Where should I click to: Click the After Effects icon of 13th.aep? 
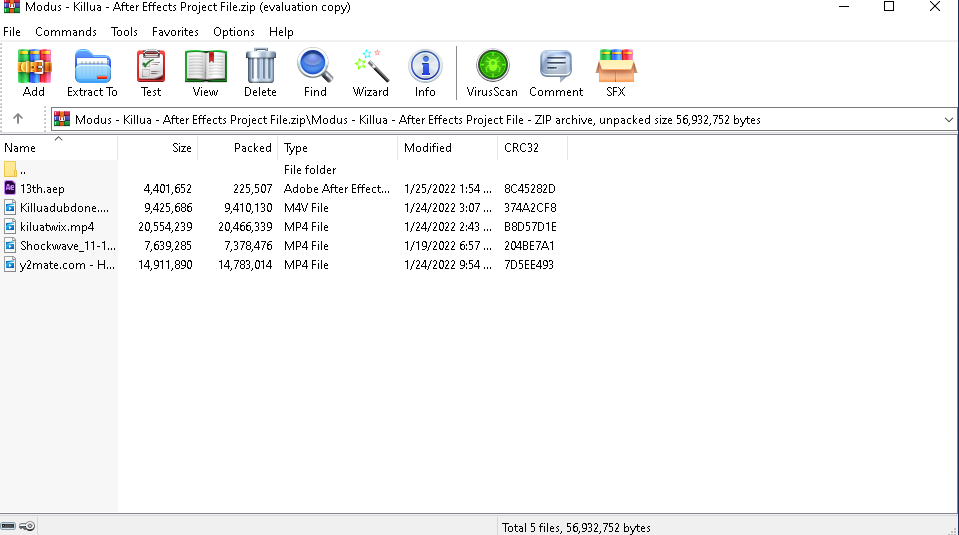[x=10, y=188]
